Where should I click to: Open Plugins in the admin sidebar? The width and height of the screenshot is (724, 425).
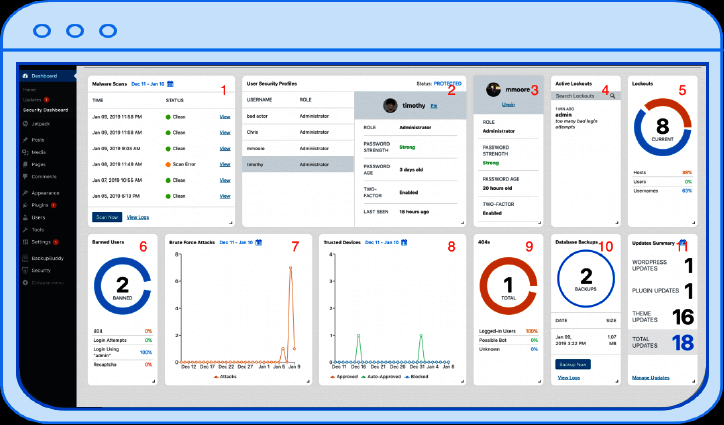tap(39, 205)
